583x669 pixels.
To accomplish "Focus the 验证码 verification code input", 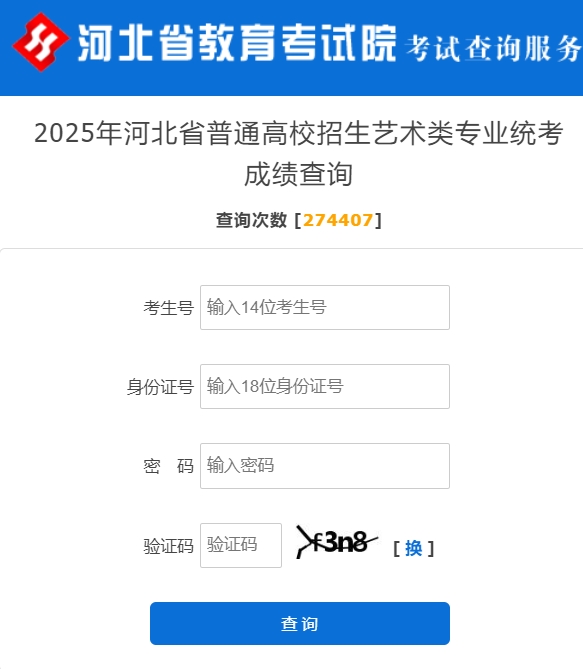I will (x=241, y=545).
